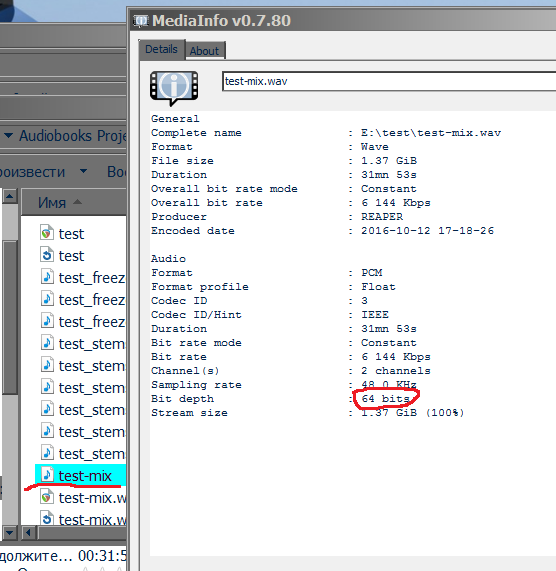Click the audio icon of the highlighted test-mix file
Image resolution: width=556 pixels, height=571 pixels.
[x=47, y=475]
